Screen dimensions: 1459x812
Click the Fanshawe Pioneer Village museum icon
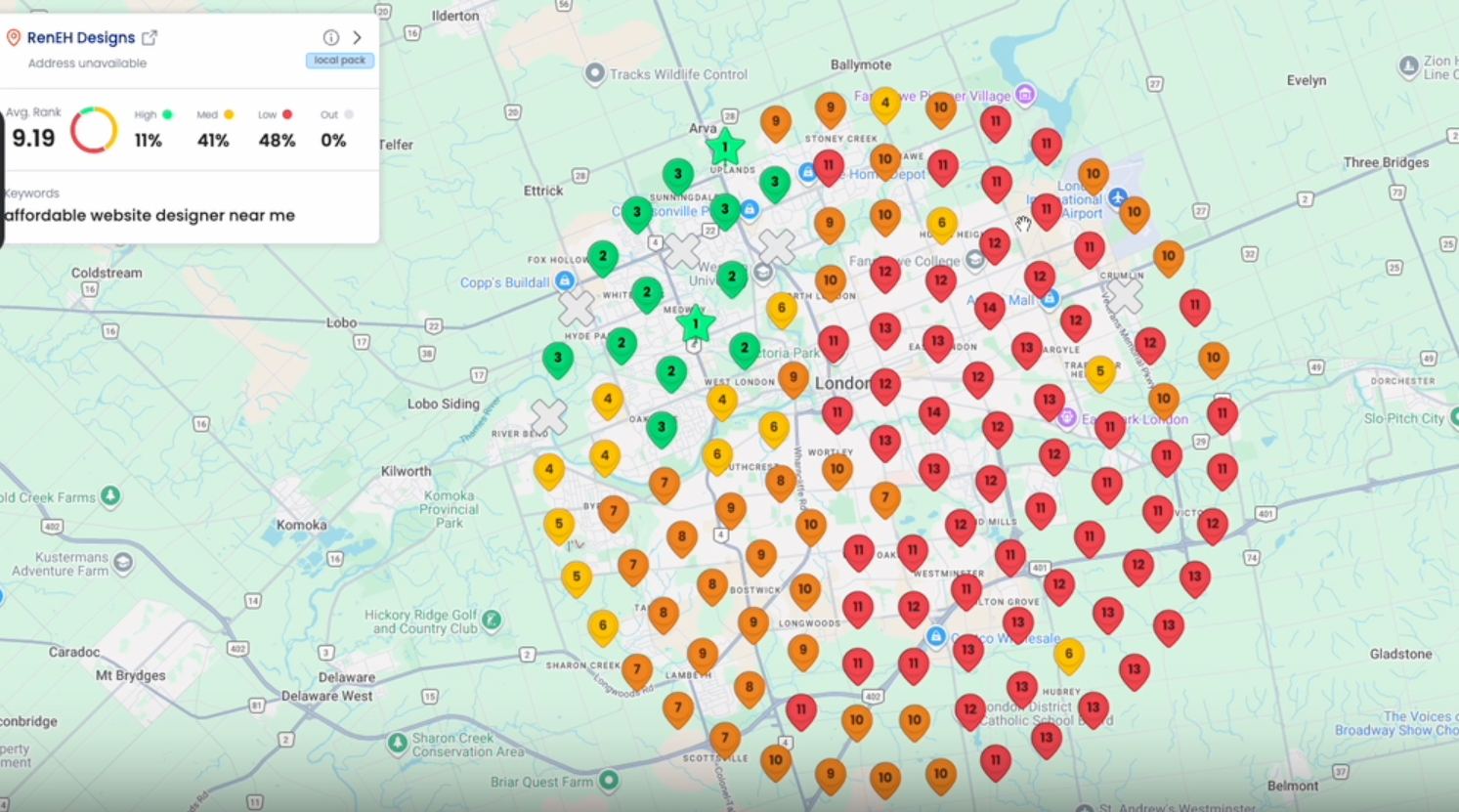[x=1025, y=95]
